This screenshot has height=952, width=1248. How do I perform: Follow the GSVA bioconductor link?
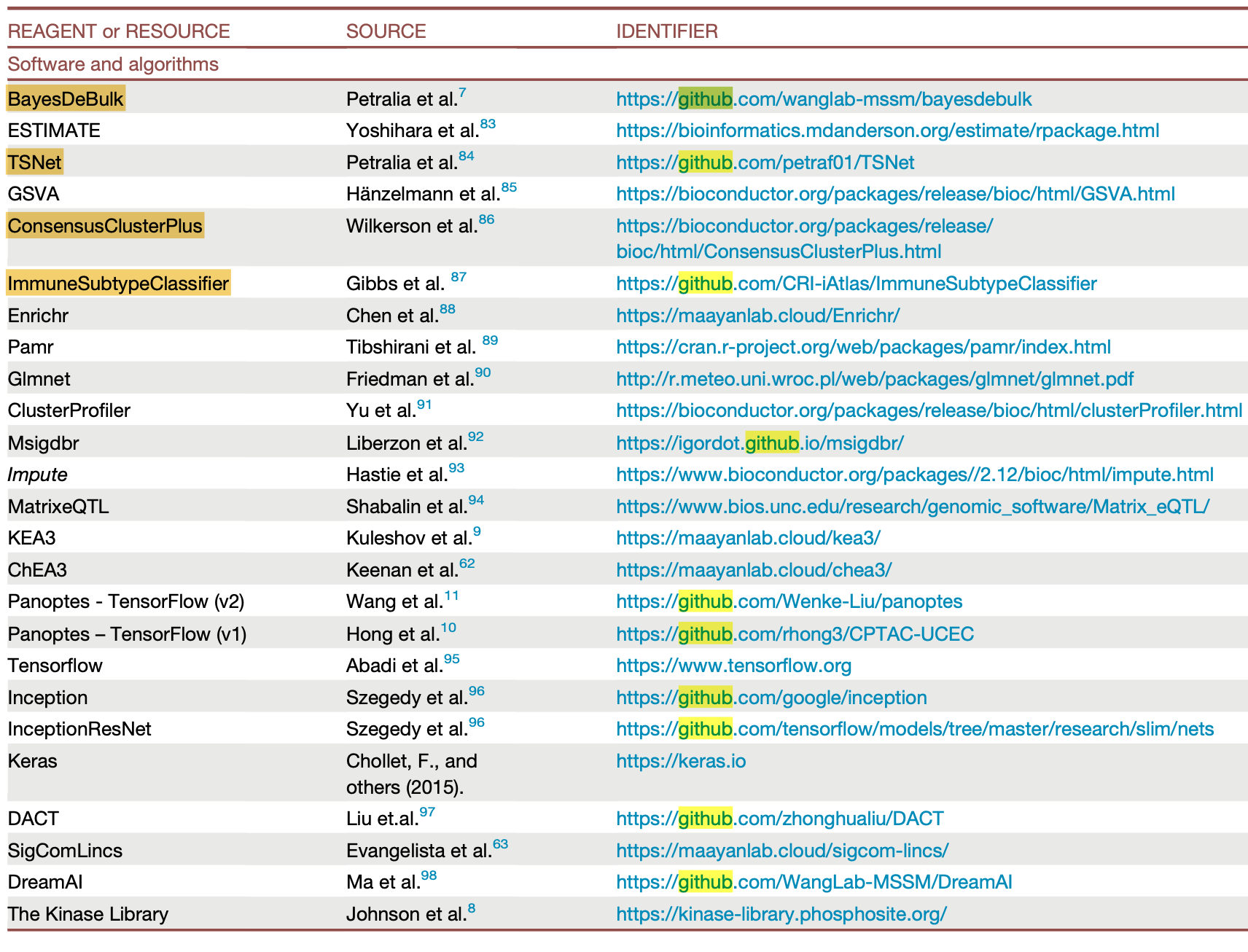tap(895, 194)
